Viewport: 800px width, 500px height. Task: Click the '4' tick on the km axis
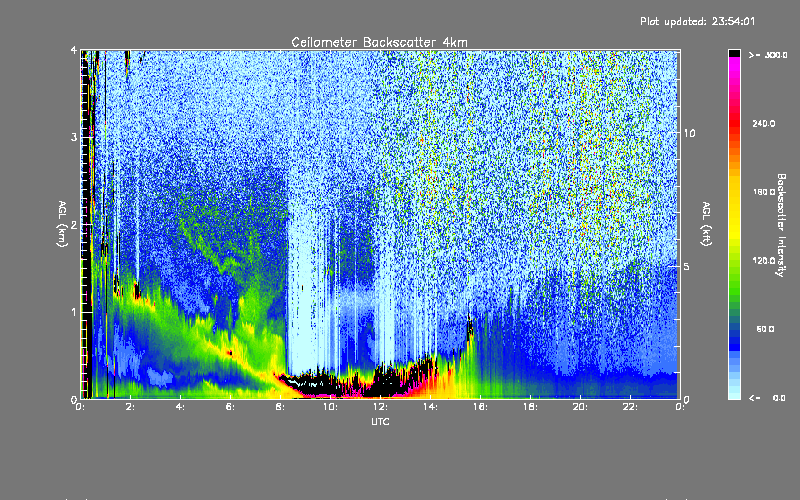74,50
